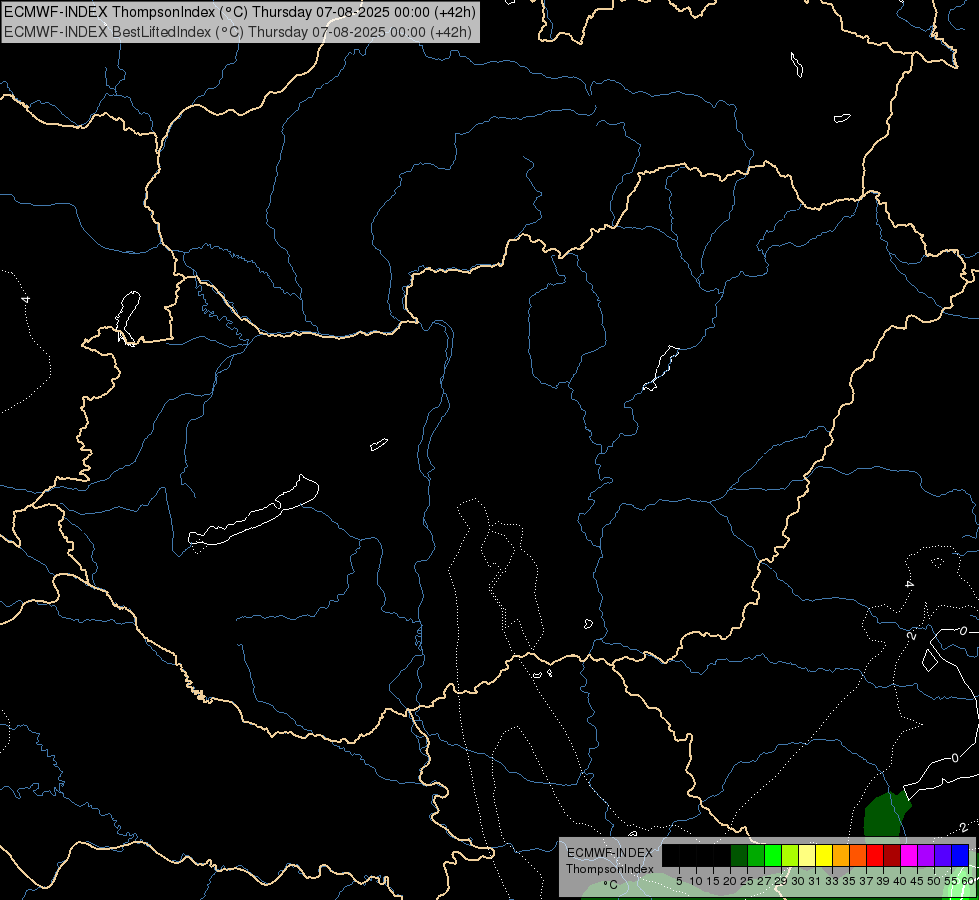The height and width of the screenshot is (900, 979).
Task: Click the BestLiftedIndex title line at top
Action: (x=238, y=32)
